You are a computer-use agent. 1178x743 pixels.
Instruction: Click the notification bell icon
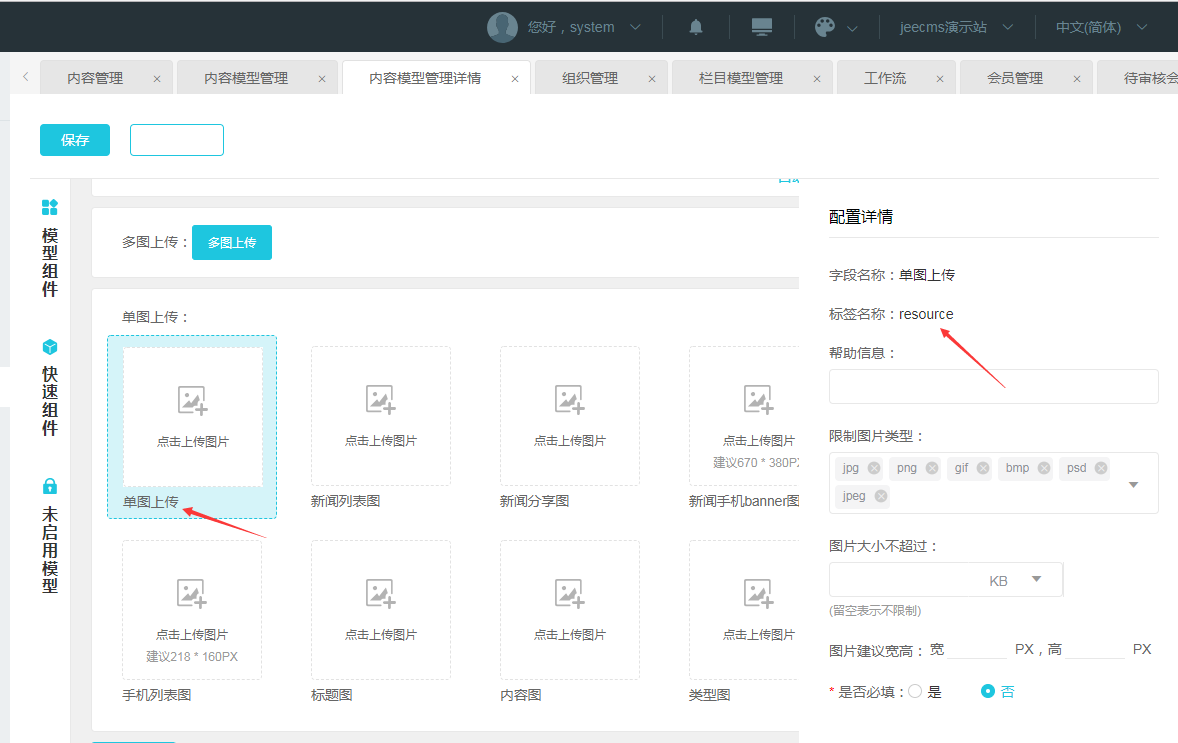coord(696,27)
